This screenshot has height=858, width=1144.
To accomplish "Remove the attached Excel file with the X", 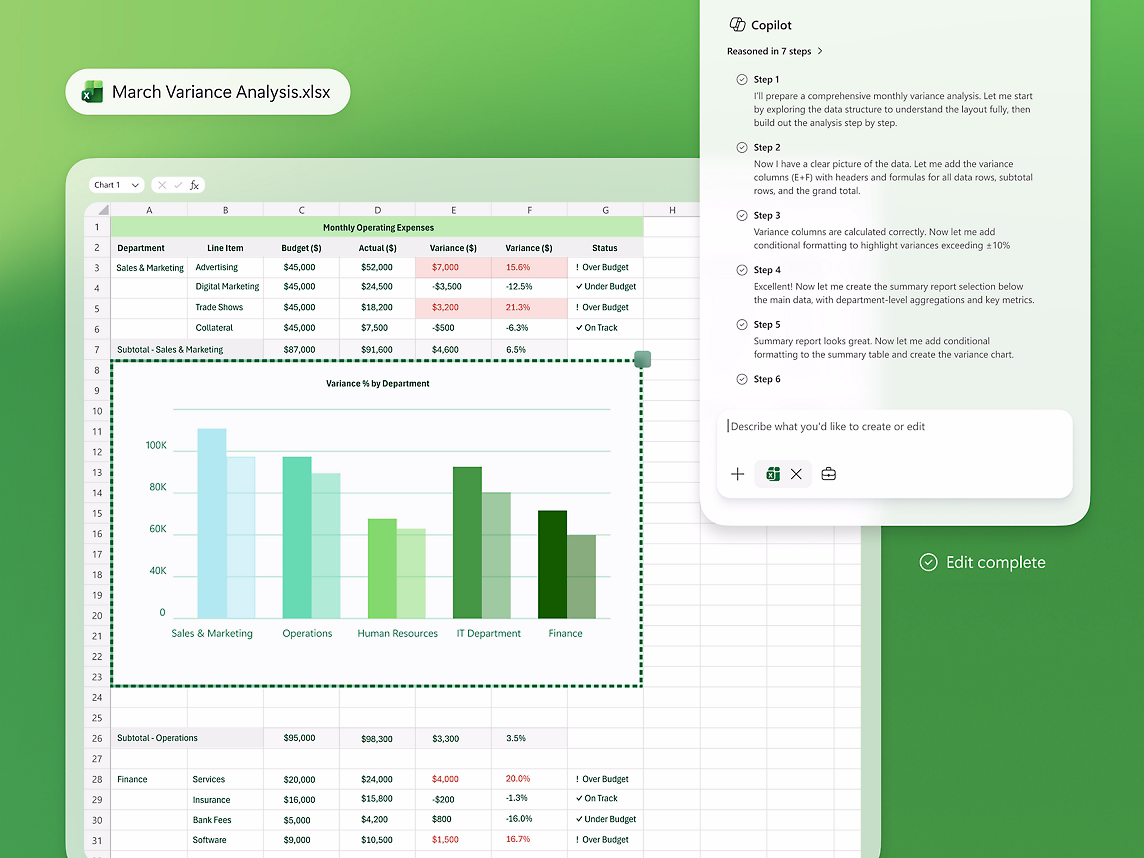I will pos(796,474).
